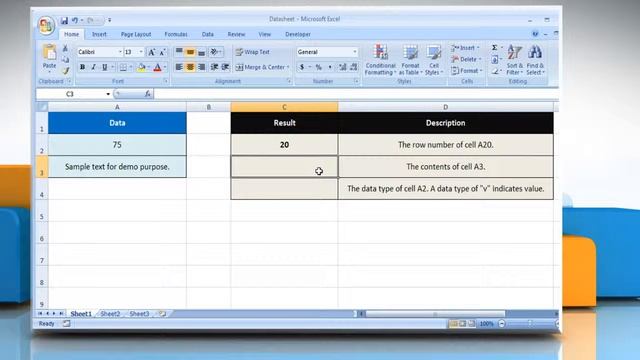Open Orientation text rotation dropdown
Screen dimensions: 640x360
point(215,52)
